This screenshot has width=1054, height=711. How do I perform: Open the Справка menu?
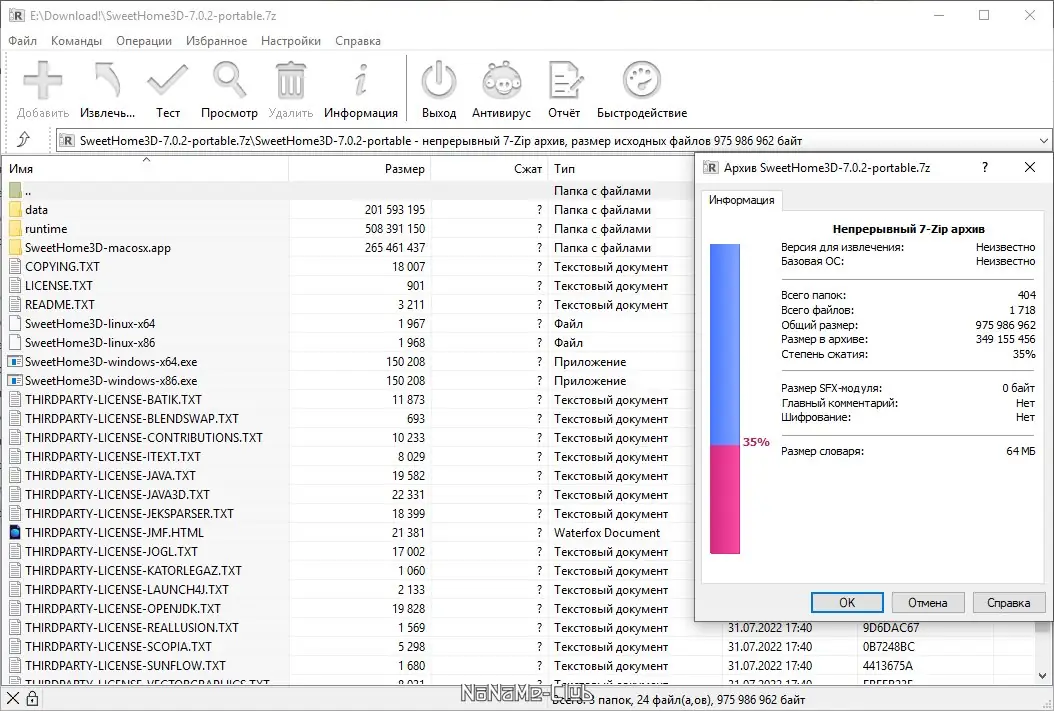click(x=358, y=41)
